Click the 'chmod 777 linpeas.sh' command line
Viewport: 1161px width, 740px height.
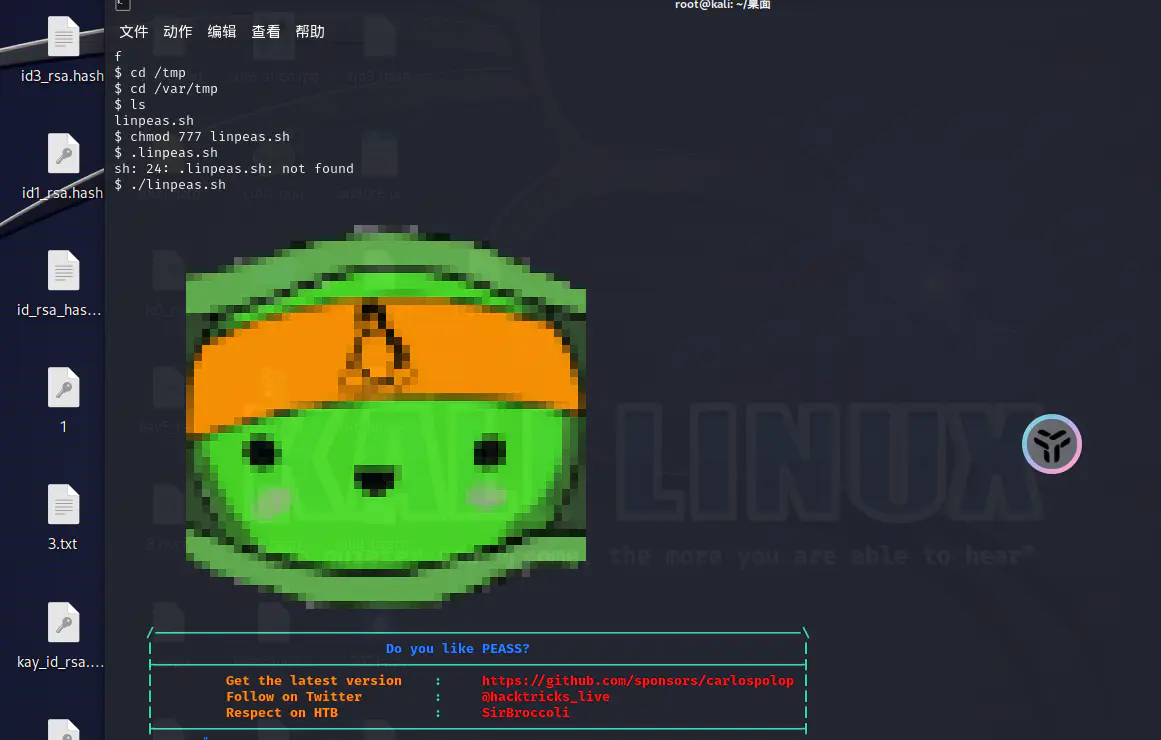(202, 136)
